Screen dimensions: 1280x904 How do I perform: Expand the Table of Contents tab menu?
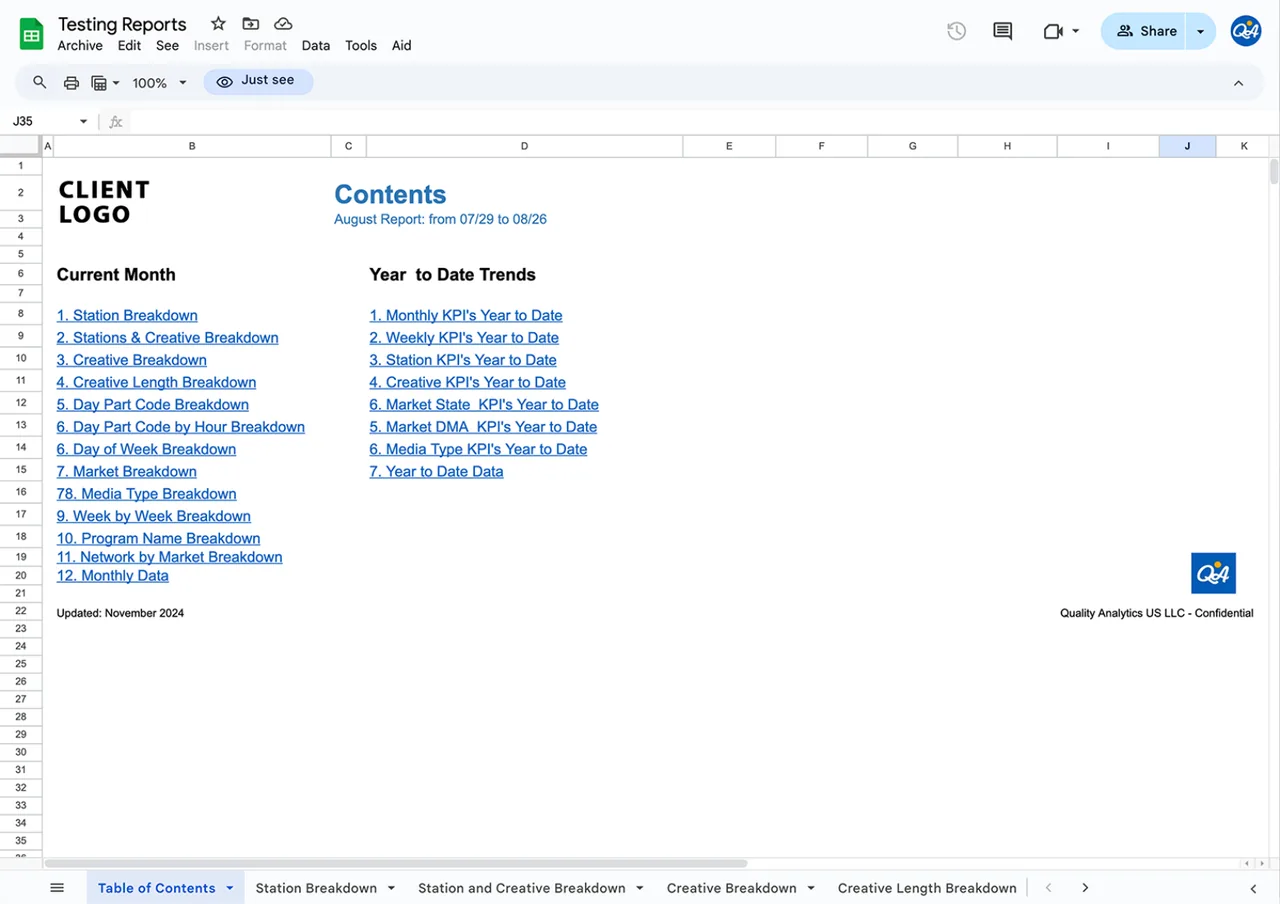pyautogui.click(x=230, y=888)
